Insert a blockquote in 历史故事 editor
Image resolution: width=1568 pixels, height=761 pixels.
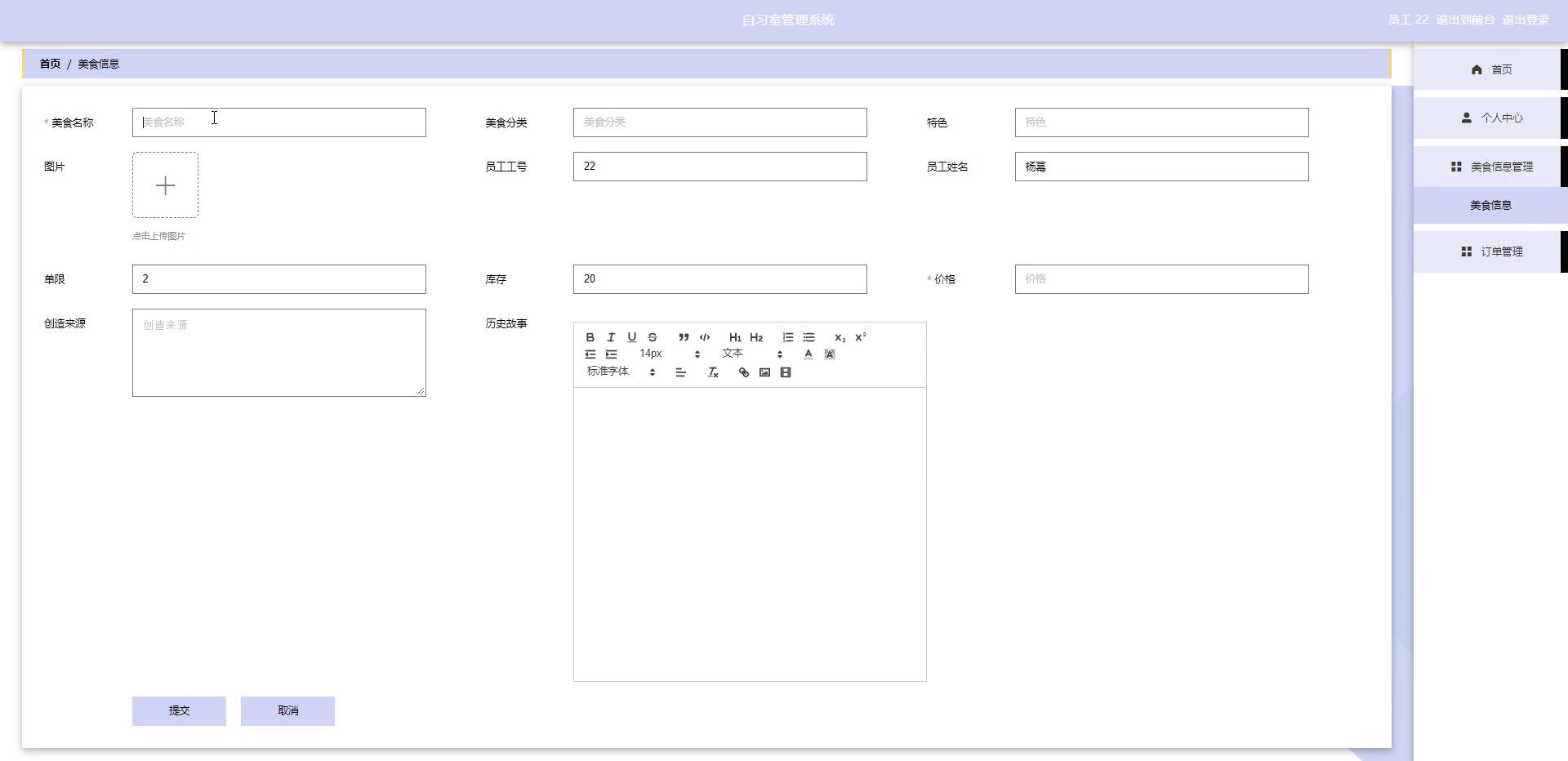684,337
